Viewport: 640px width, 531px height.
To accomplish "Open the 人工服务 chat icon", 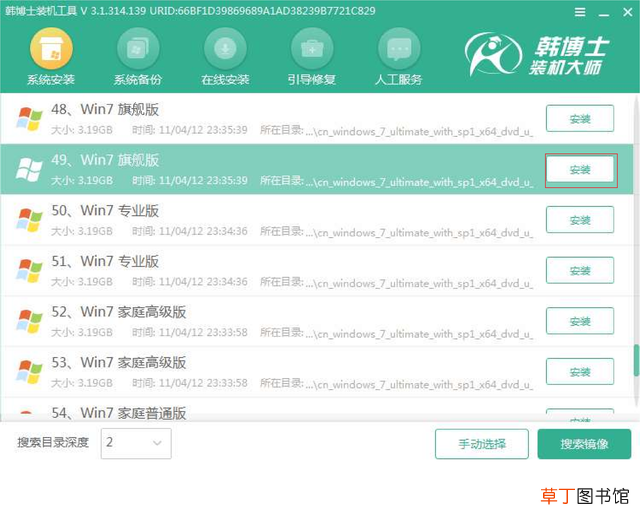I will pos(399,49).
